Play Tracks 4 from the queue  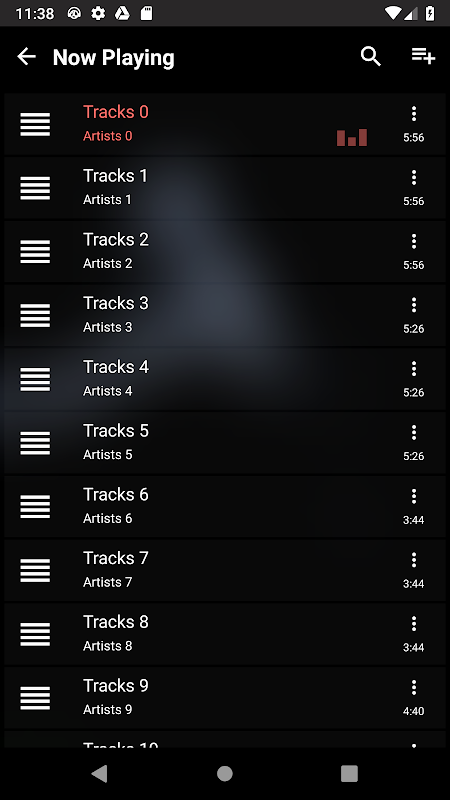coord(224,379)
